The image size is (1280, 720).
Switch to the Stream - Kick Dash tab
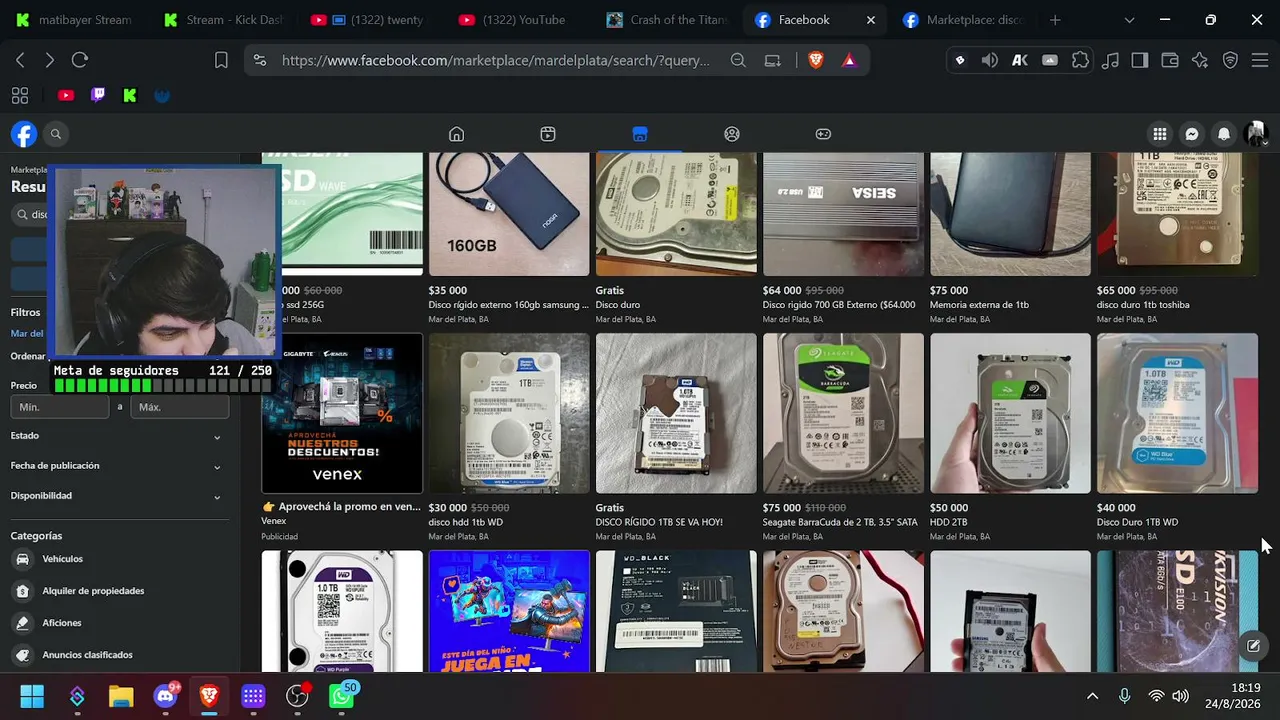tap(226, 20)
